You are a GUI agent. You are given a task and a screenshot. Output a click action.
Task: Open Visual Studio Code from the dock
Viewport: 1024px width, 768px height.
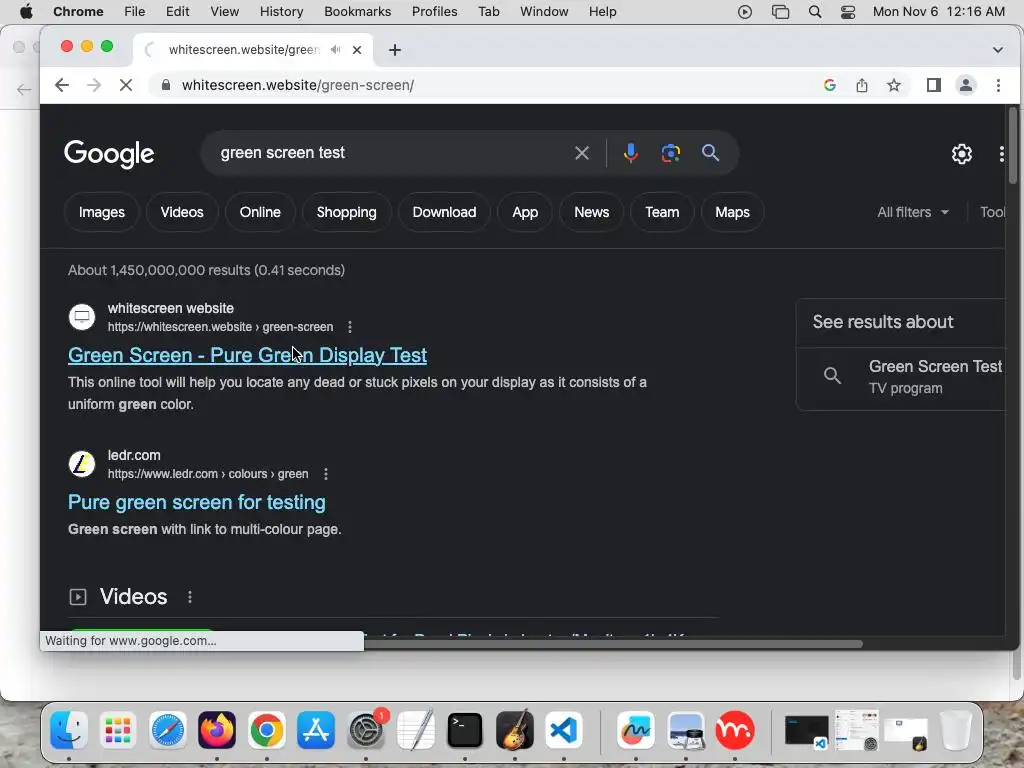point(564,730)
